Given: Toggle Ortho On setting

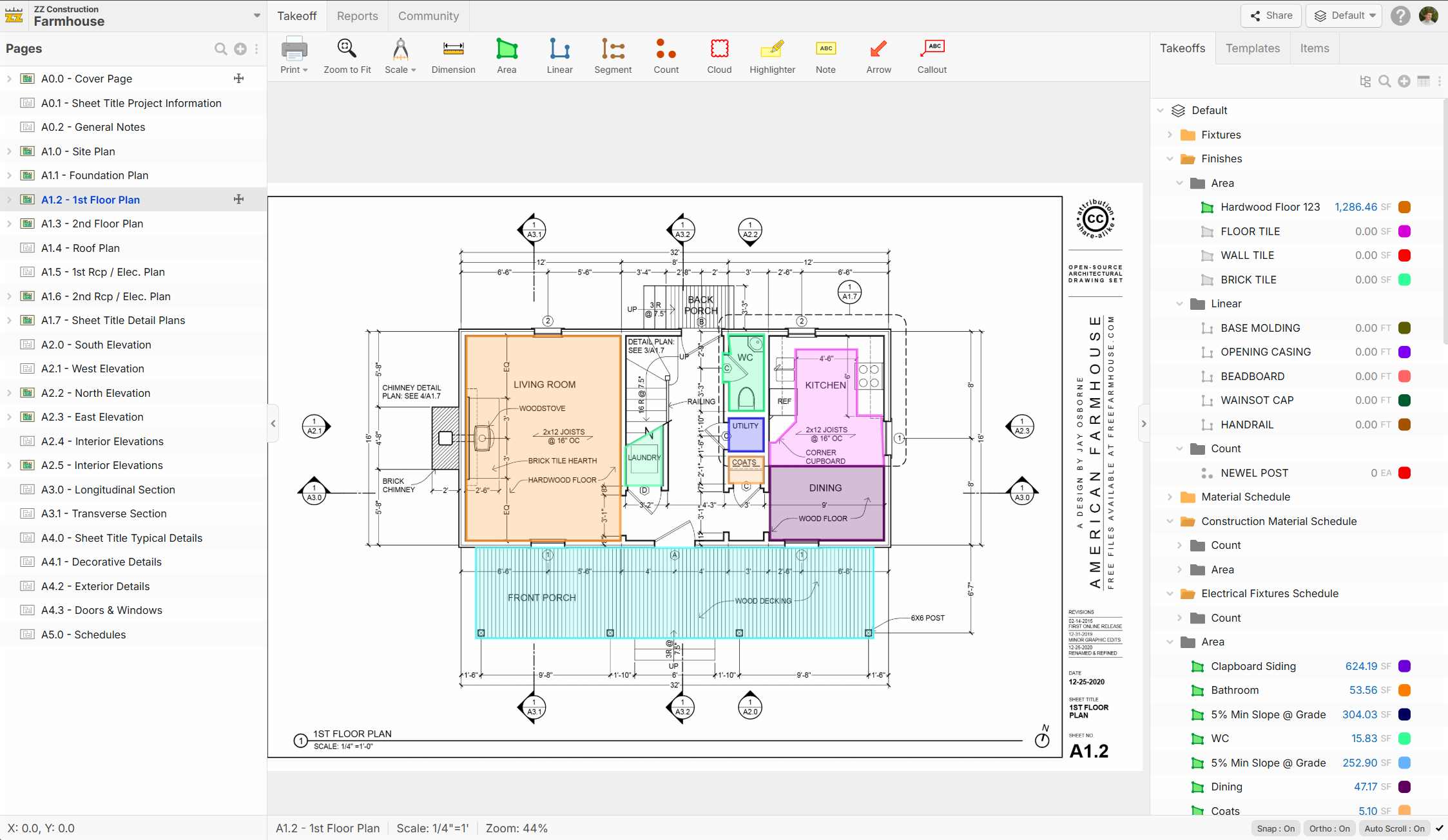Looking at the screenshot, I should (x=1329, y=828).
